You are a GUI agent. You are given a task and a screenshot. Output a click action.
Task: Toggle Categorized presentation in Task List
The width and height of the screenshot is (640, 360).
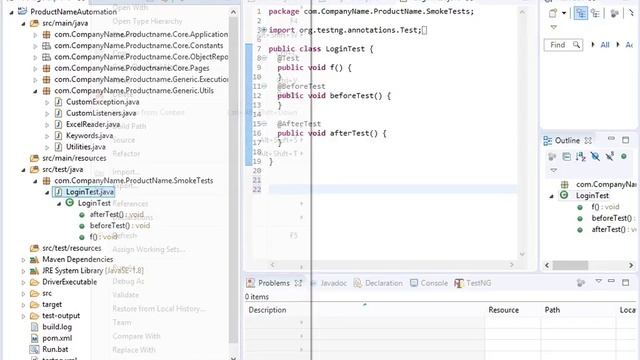[580, 13]
